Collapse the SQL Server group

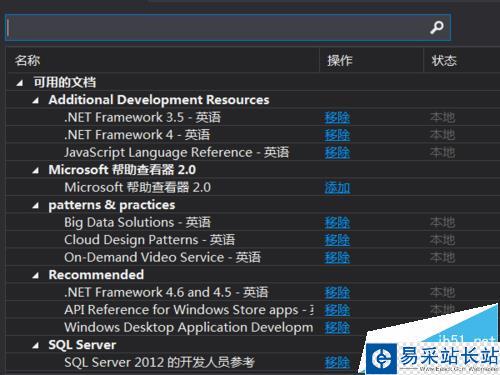(x=36, y=345)
